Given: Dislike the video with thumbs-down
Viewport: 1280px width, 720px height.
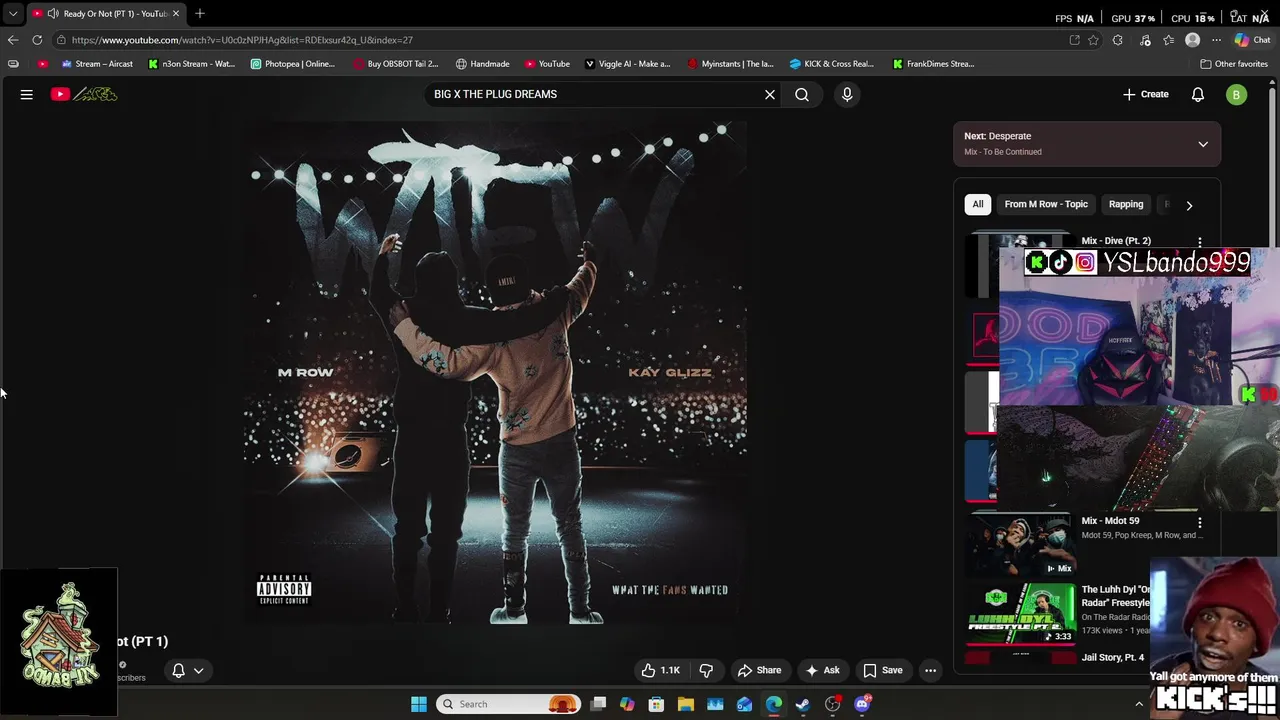Looking at the screenshot, I should 706,670.
